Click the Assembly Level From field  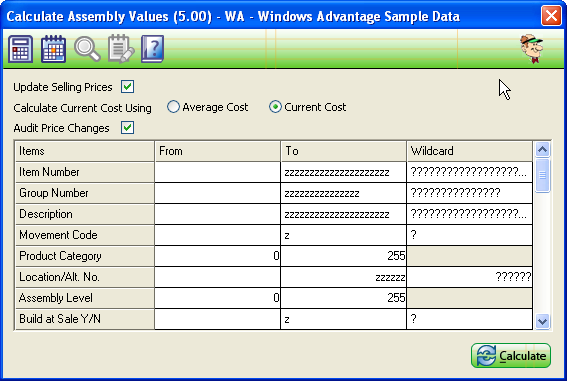tap(217, 298)
